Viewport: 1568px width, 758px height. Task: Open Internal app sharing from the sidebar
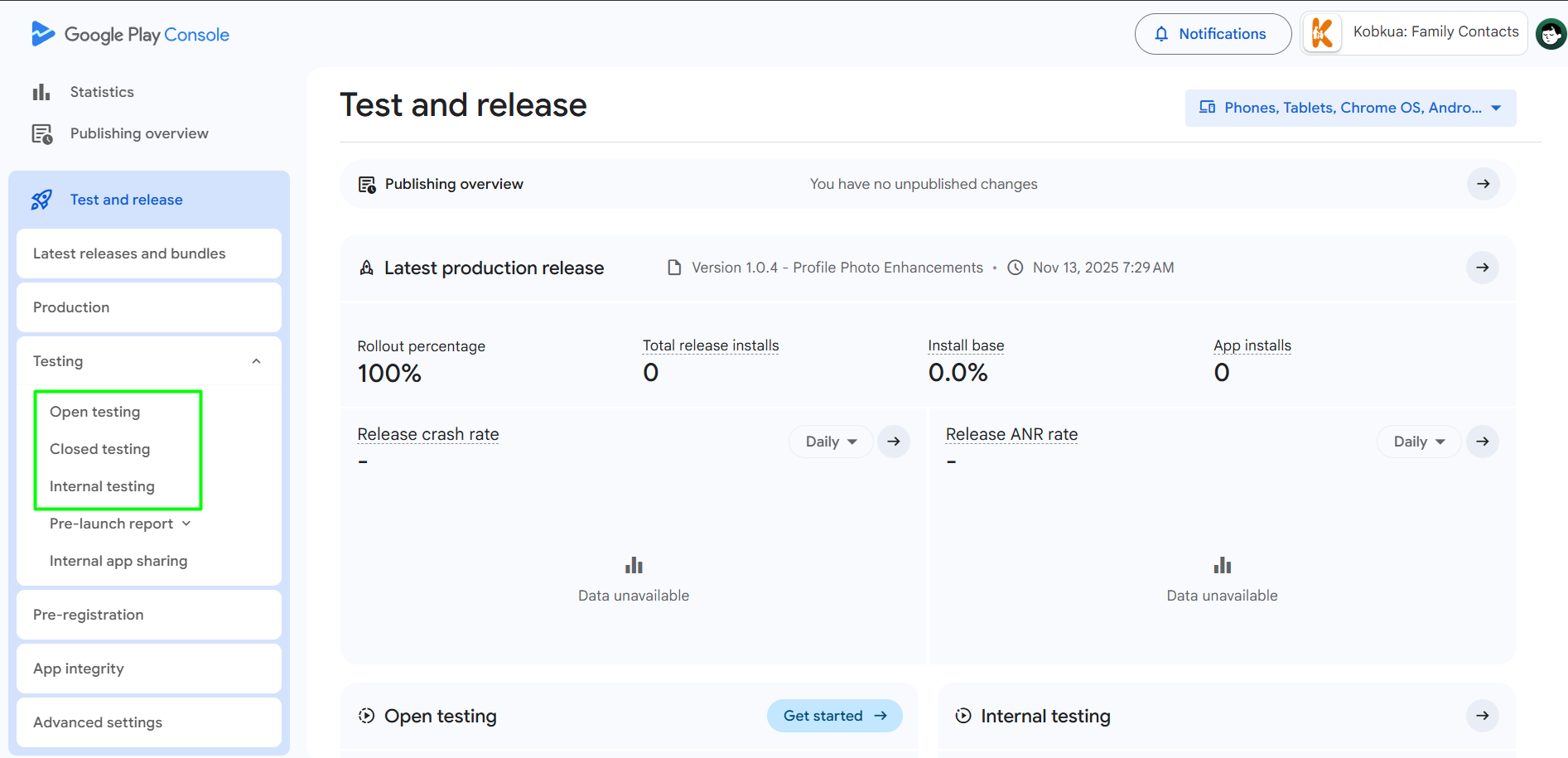118,561
